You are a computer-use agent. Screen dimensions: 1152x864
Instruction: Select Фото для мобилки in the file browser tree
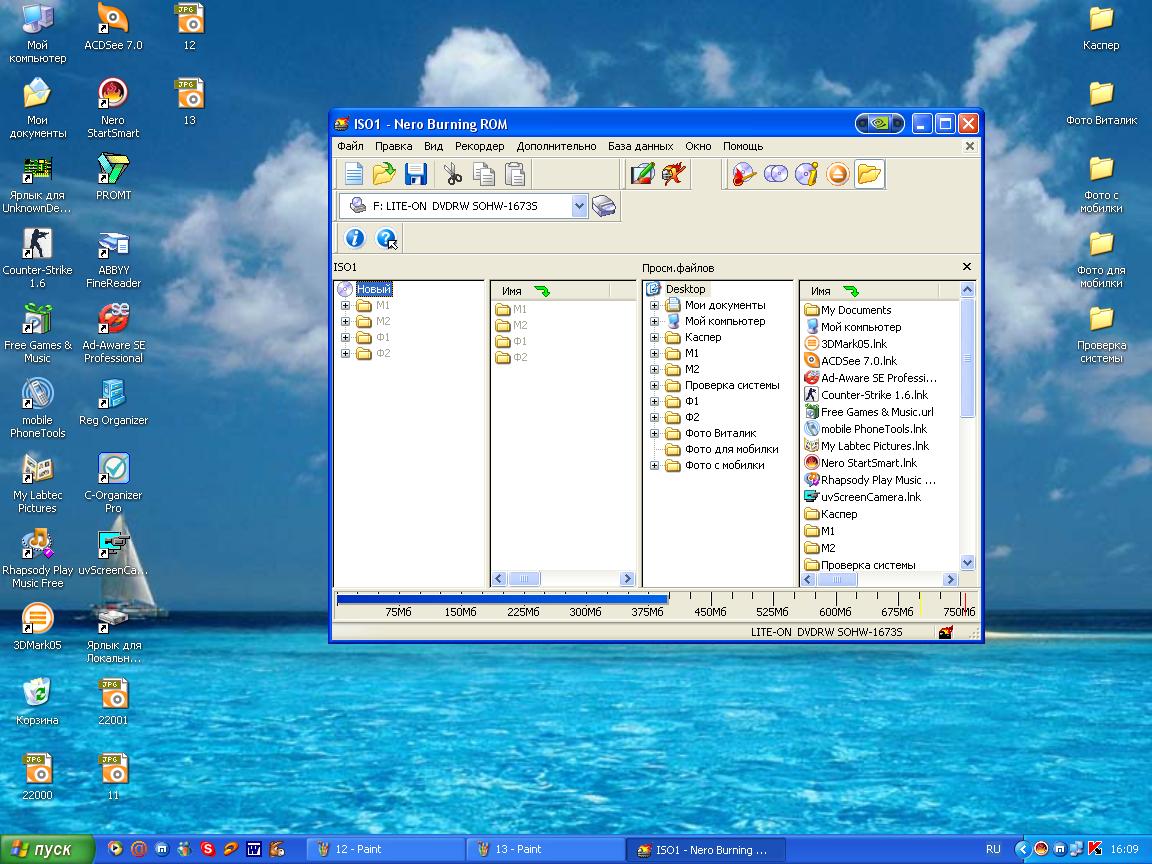point(731,450)
